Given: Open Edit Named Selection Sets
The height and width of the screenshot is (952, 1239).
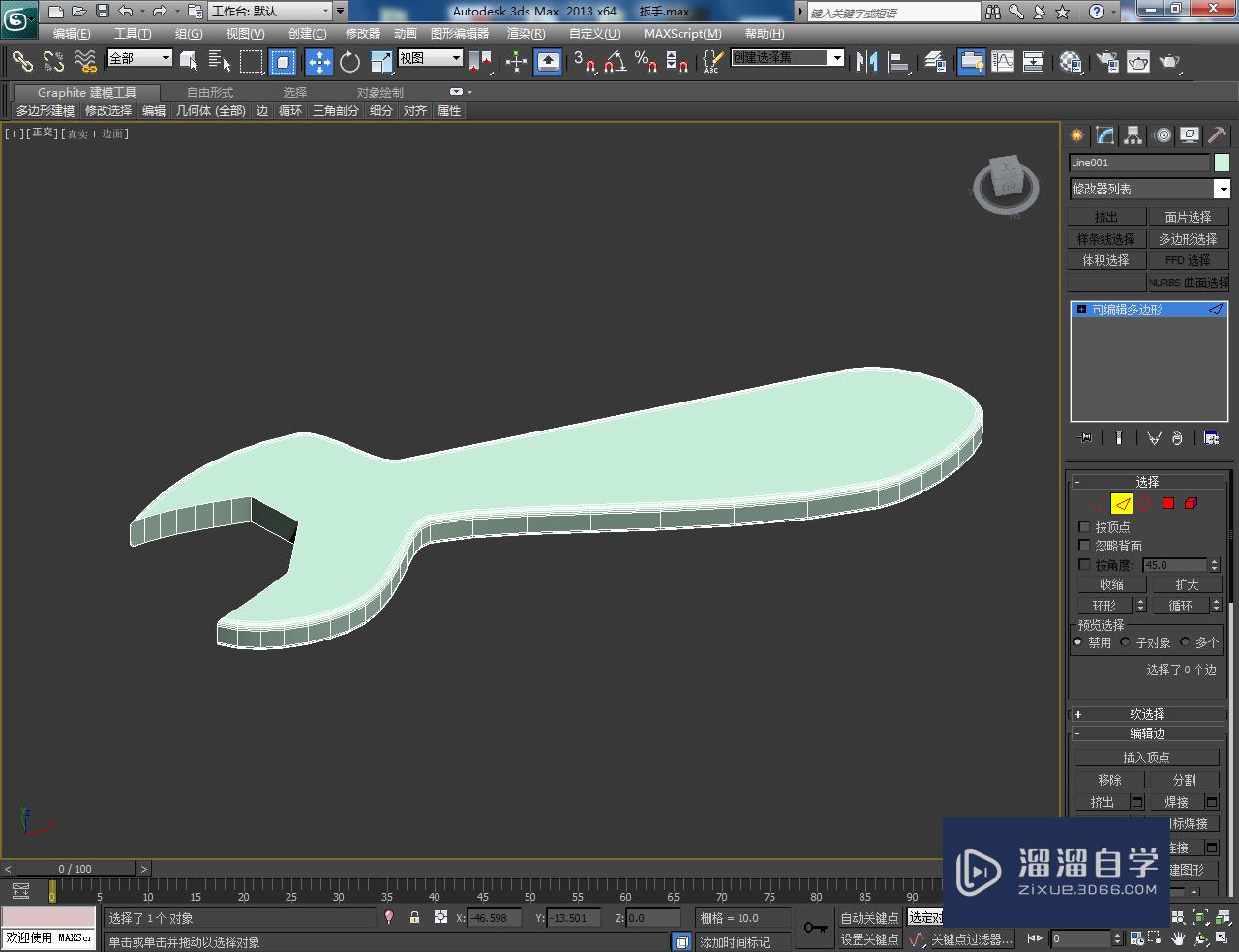Looking at the screenshot, I should [711, 62].
